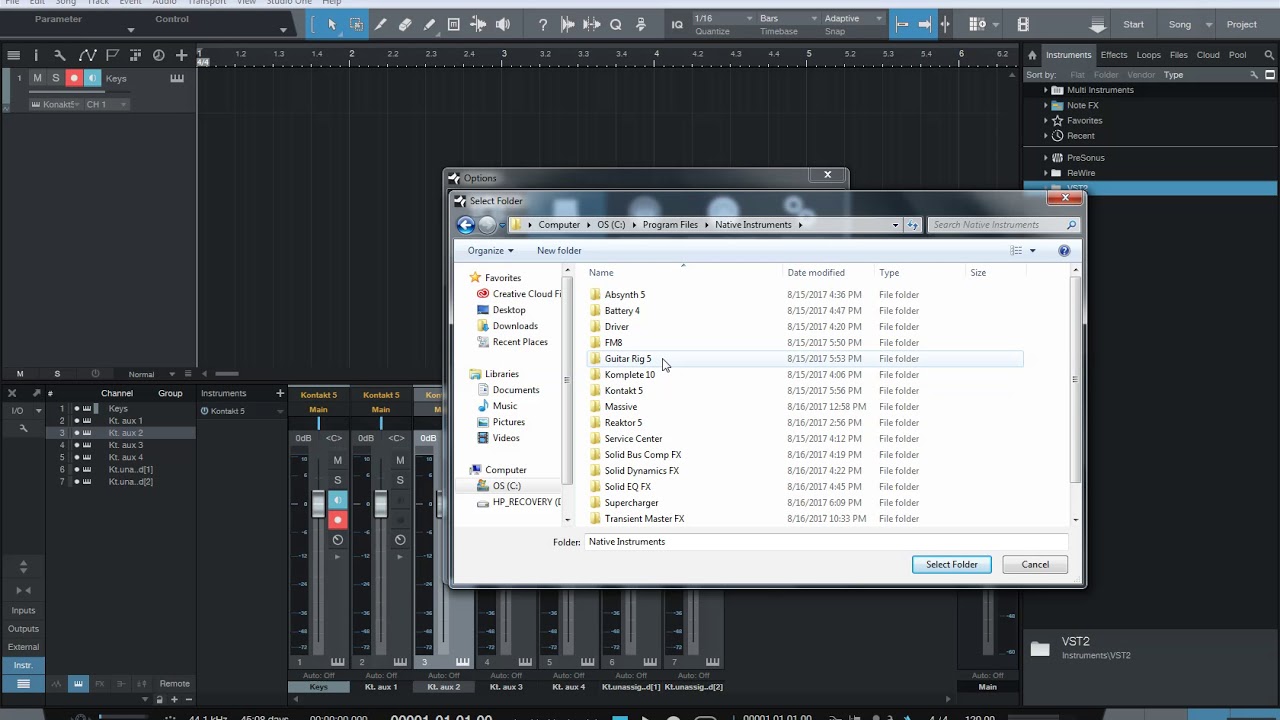The height and width of the screenshot is (720, 1280).
Task: Sort browser by Vendor
Action: [x=1141, y=74]
